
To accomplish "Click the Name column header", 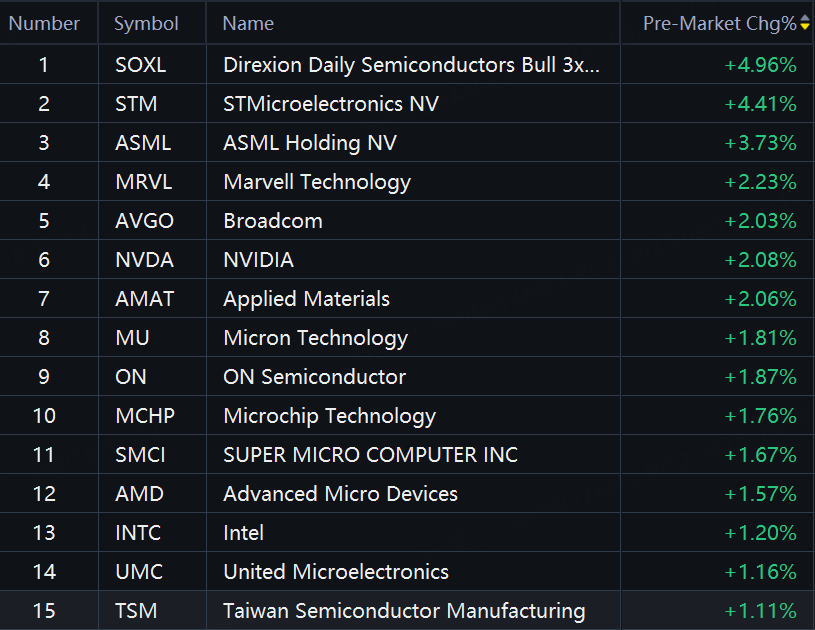I will coord(248,23).
